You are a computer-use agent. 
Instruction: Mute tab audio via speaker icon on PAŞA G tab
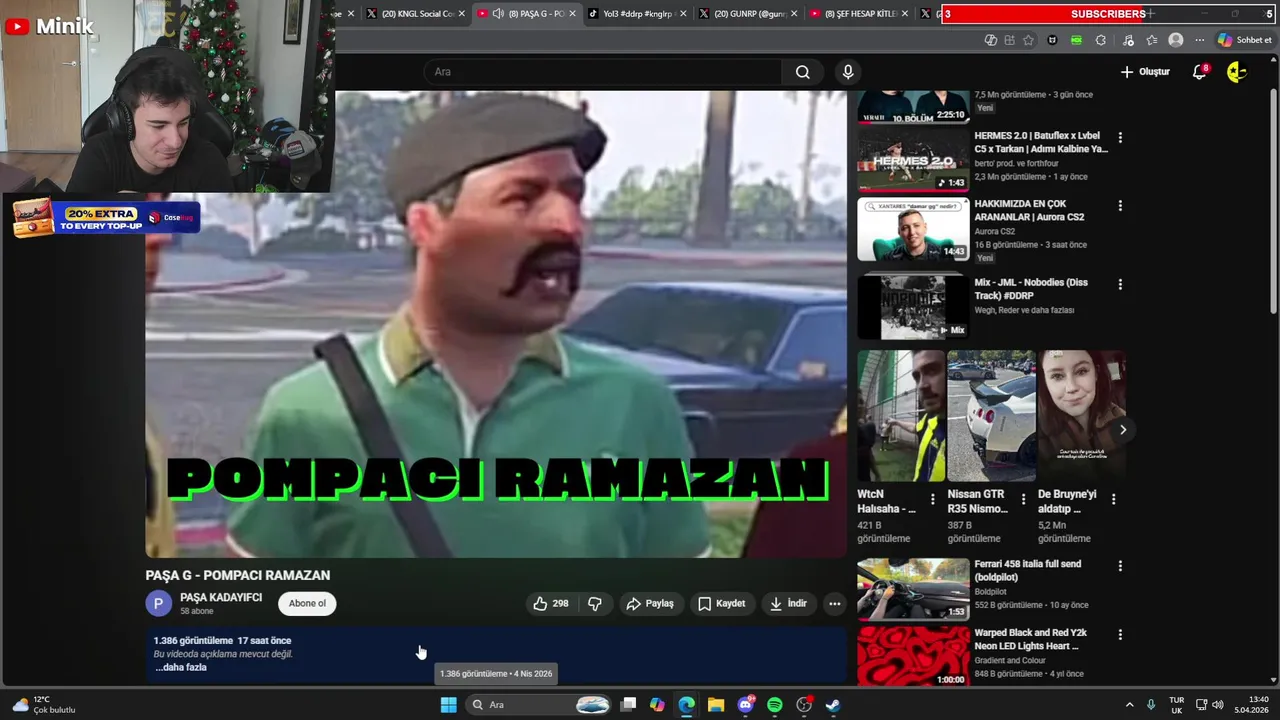click(x=498, y=14)
